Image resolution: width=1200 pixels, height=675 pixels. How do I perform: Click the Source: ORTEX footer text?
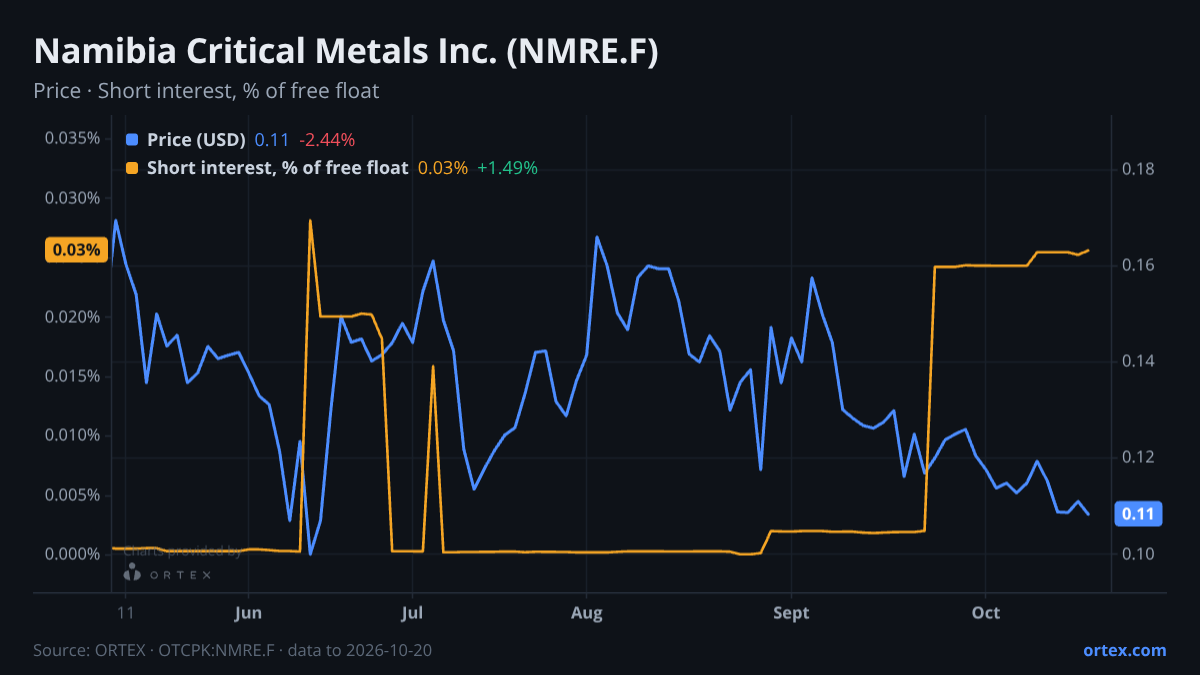point(233,650)
